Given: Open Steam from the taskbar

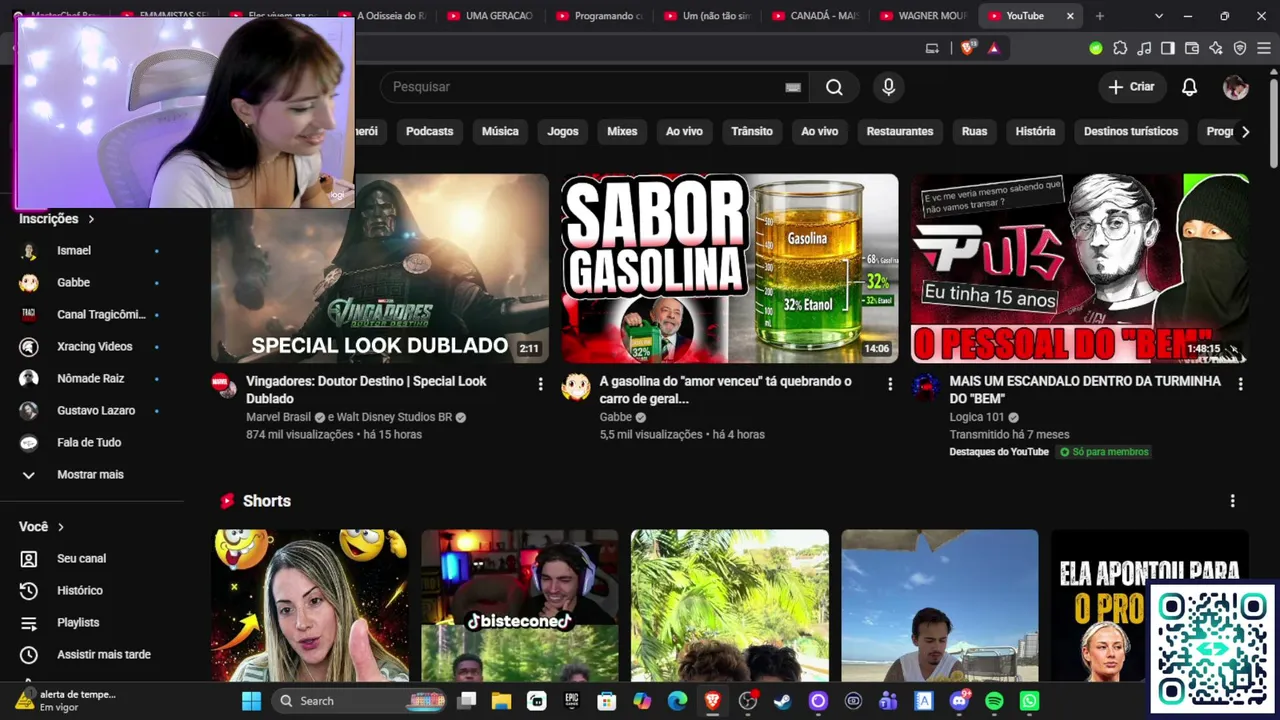Looking at the screenshot, I should 783,701.
